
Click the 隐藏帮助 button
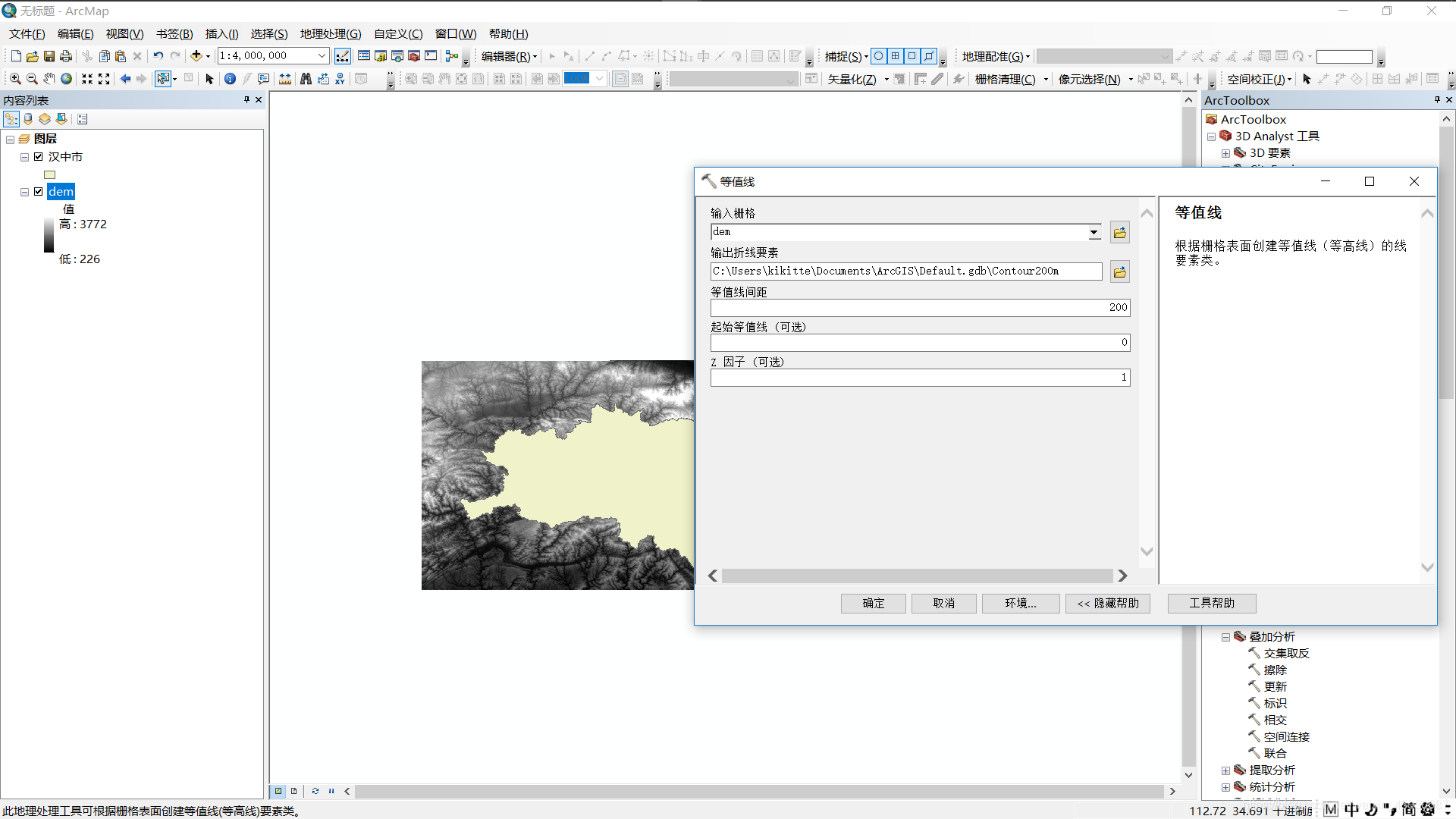tap(1108, 604)
